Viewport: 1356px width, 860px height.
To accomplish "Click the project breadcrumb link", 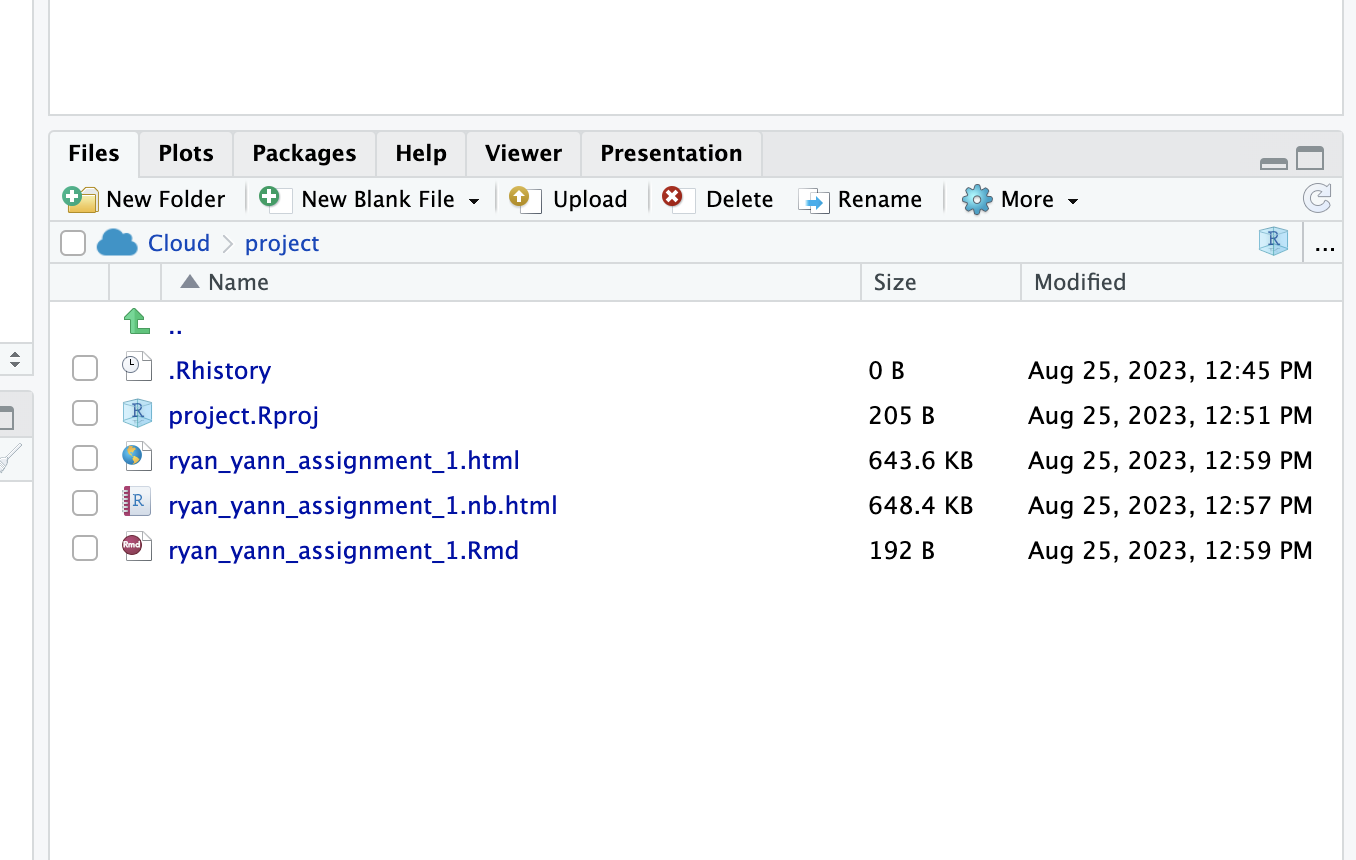I will click(x=282, y=243).
